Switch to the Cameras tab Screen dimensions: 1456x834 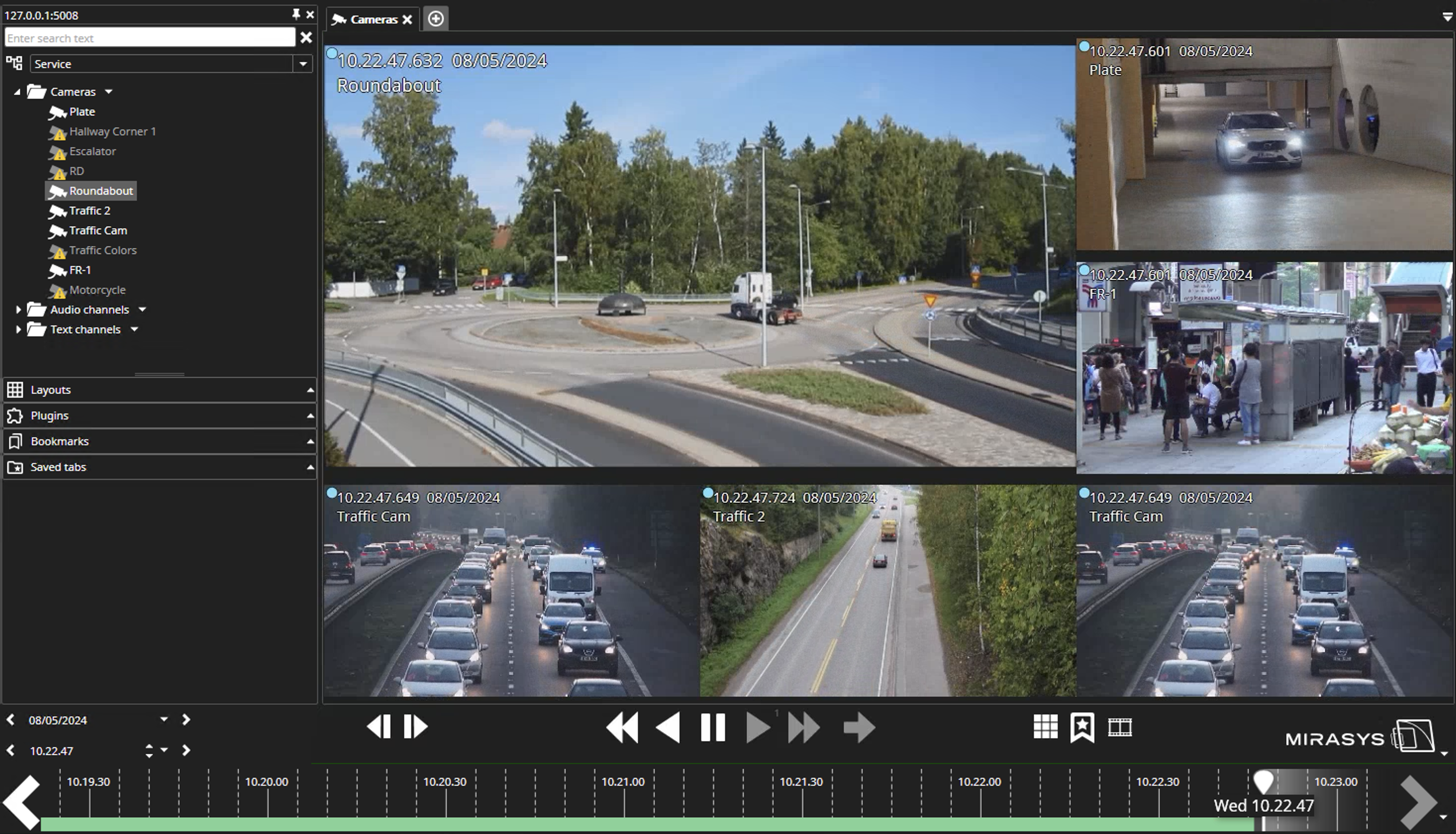[373, 19]
